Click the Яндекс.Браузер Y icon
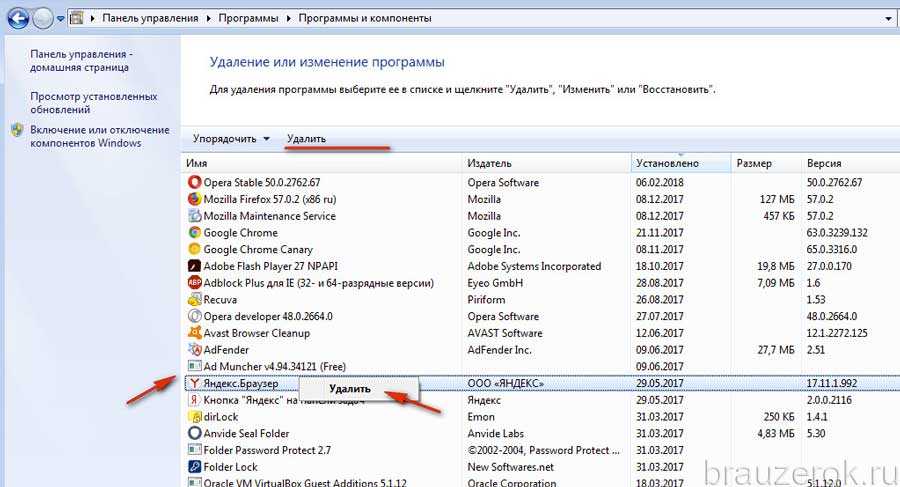Image resolution: width=900 pixels, height=487 pixels. pyautogui.click(x=195, y=383)
